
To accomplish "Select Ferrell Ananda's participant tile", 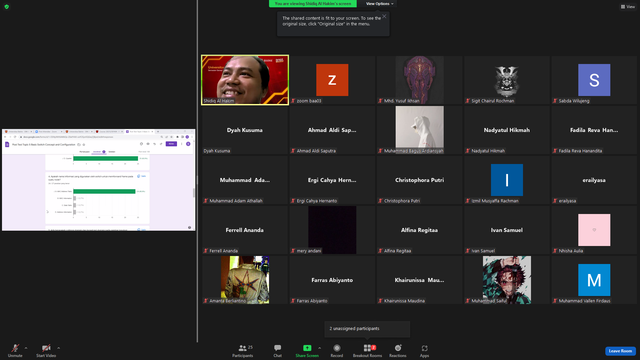I will pyautogui.click(x=245, y=230).
